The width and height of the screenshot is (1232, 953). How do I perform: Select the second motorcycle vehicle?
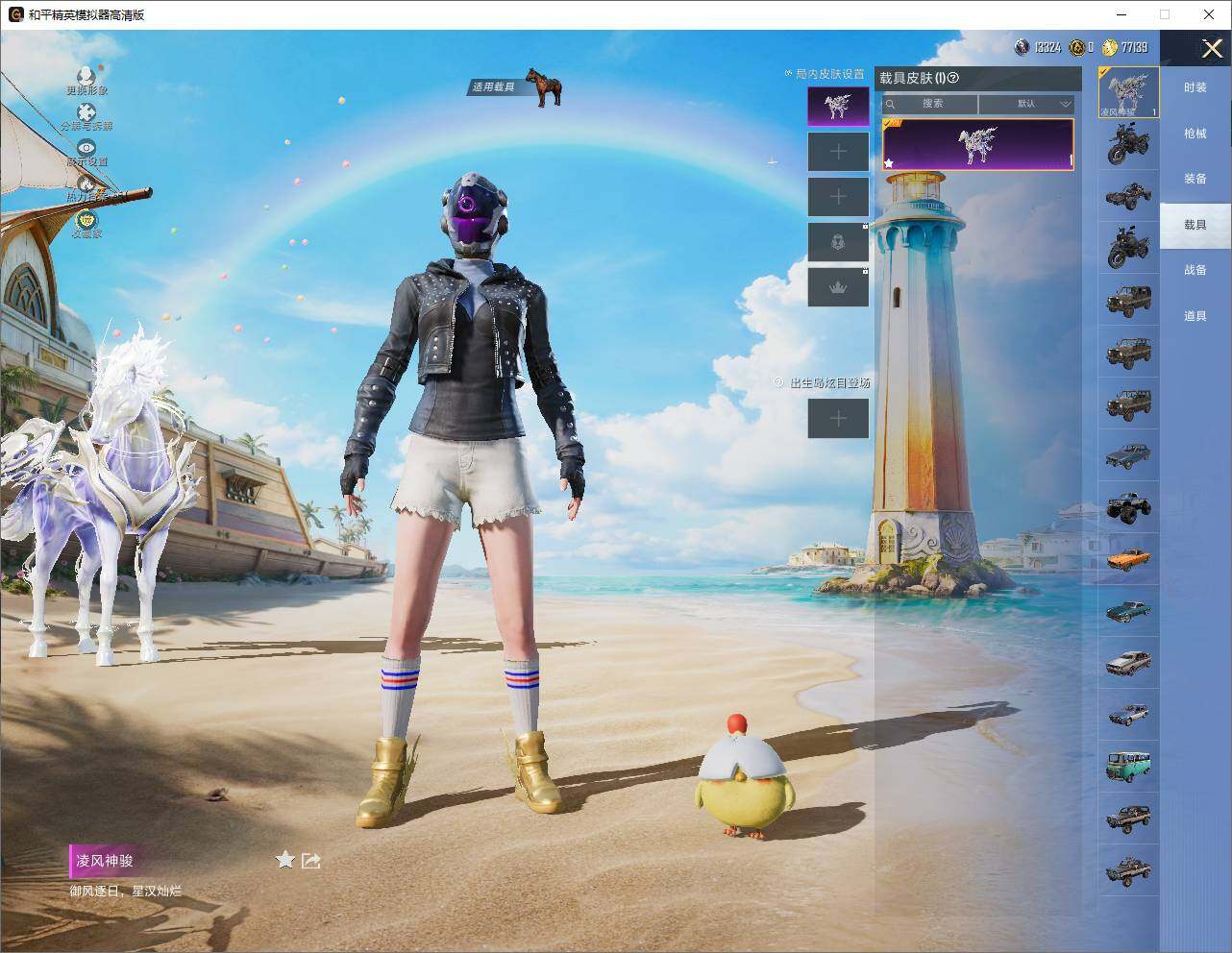pyautogui.click(x=1129, y=247)
